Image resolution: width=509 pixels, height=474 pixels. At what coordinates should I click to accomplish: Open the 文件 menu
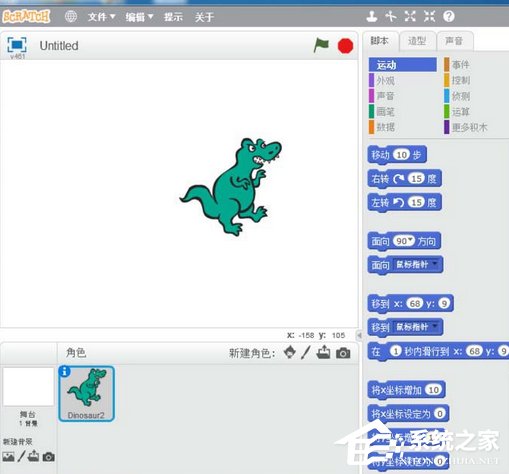pyautogui.click(x=101, y=17)
